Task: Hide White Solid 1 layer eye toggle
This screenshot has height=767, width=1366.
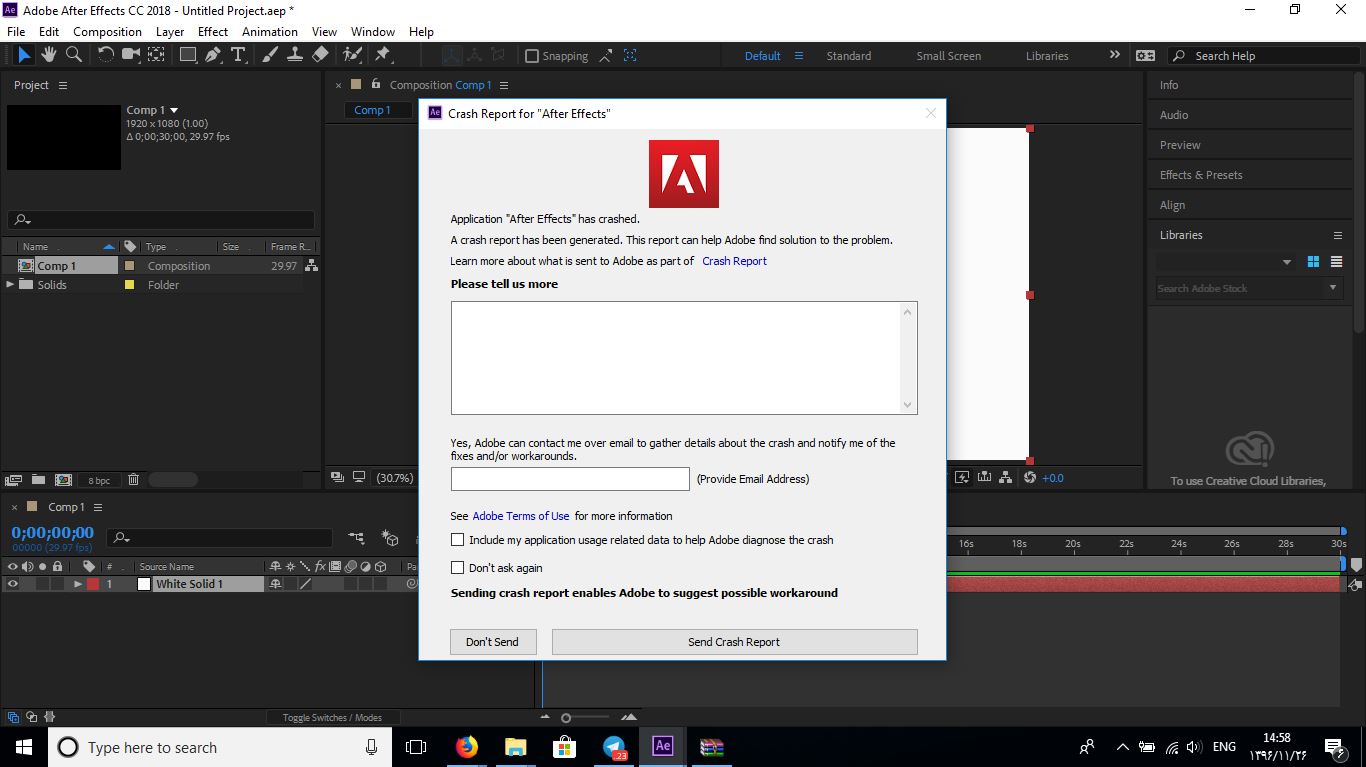Action: [13, 584]
